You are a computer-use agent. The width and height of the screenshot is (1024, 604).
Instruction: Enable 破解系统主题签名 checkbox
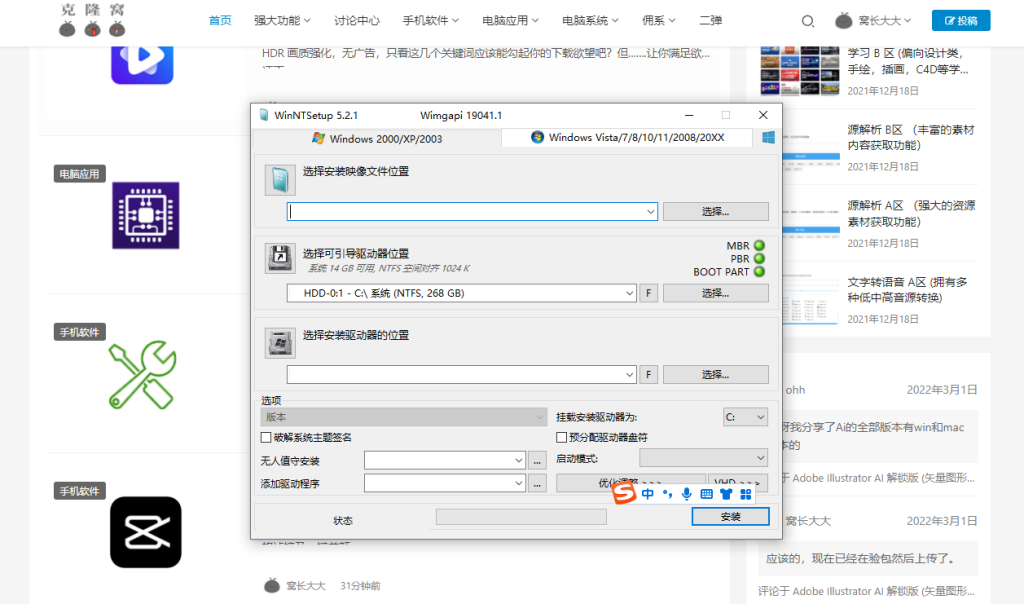pyautogui.click(x=266, y=437)
